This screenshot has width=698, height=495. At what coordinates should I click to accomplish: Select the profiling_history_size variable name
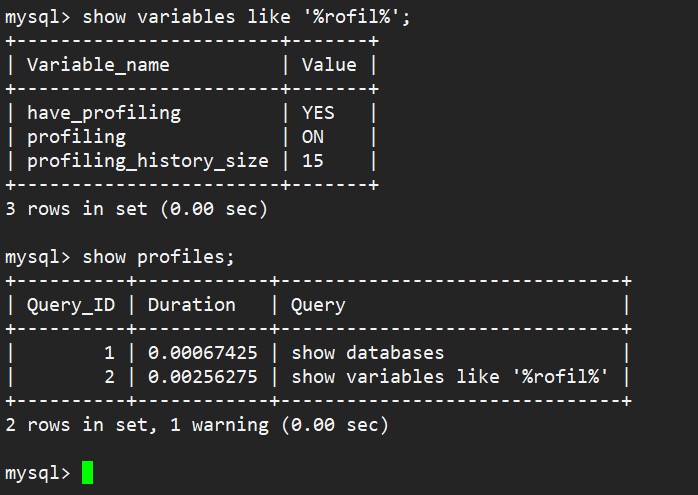[x=148, y=161]
